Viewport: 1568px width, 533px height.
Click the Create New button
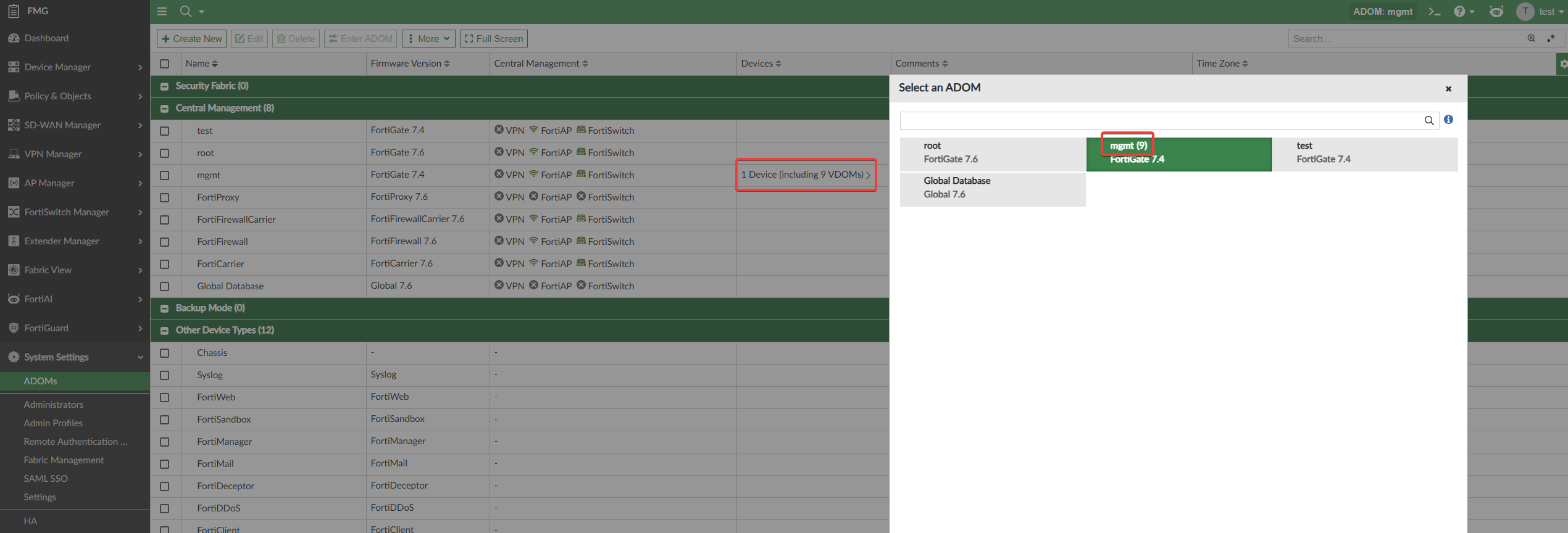pos(191,38)
